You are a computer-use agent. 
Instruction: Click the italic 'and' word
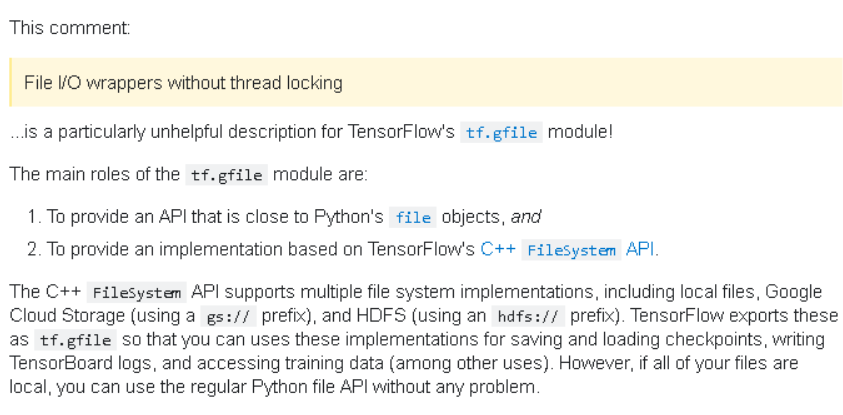[x=525, y=217]
